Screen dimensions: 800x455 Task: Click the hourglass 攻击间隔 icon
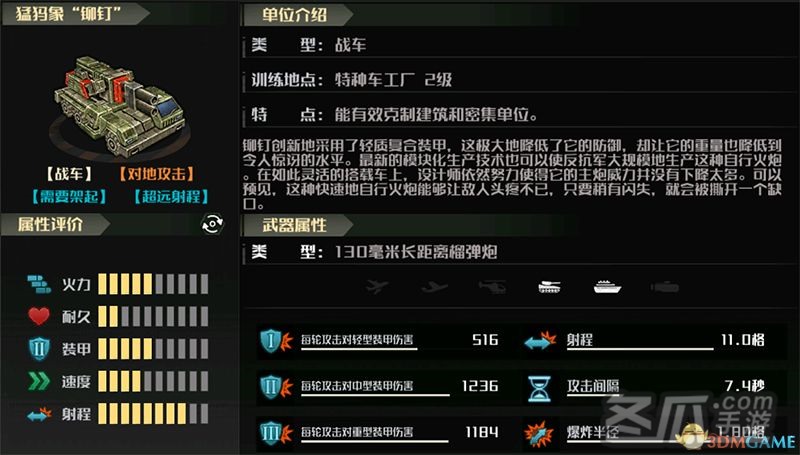(539, 388)
